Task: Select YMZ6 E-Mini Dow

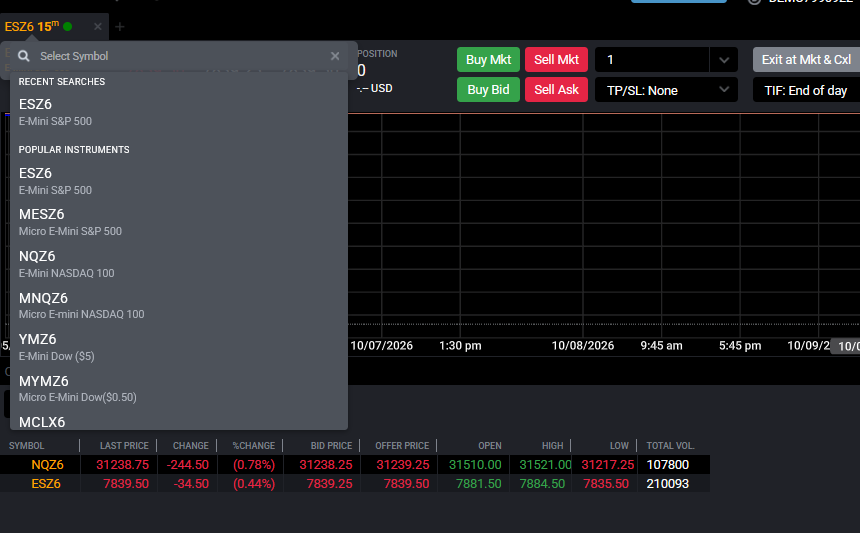Action: 179,347
